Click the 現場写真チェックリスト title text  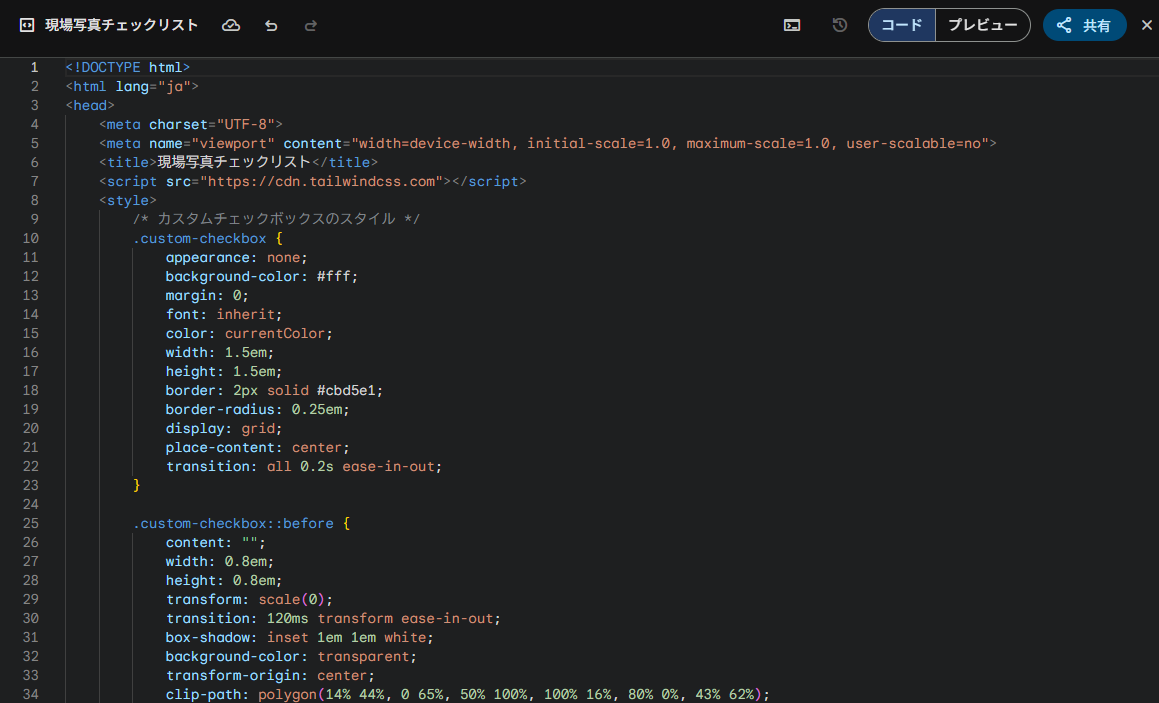tap(122, 25)
